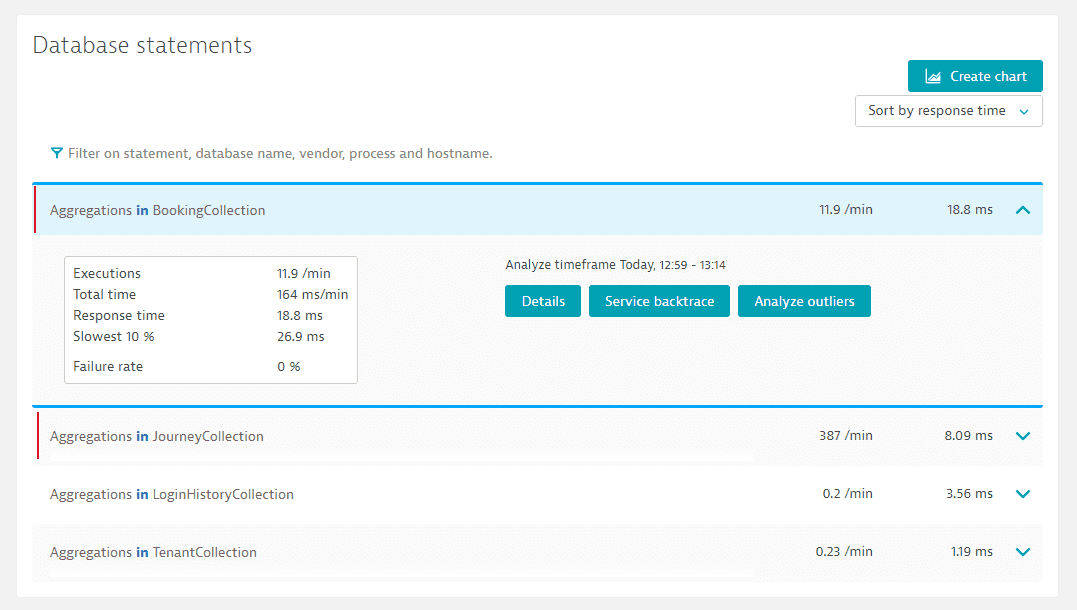Click the 3.56 ms response time value
This screenshot has height=610, width=1077.
969,493
